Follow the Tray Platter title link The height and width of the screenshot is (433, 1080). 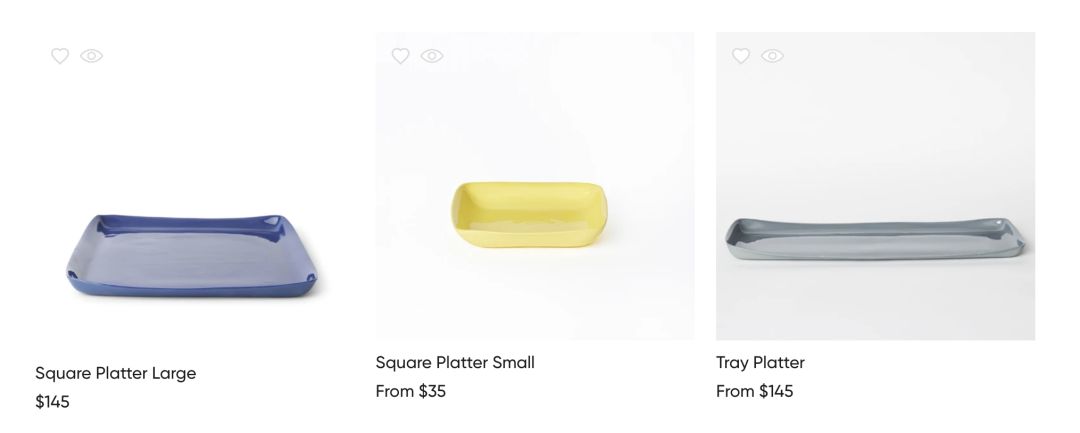pos(760,362)
